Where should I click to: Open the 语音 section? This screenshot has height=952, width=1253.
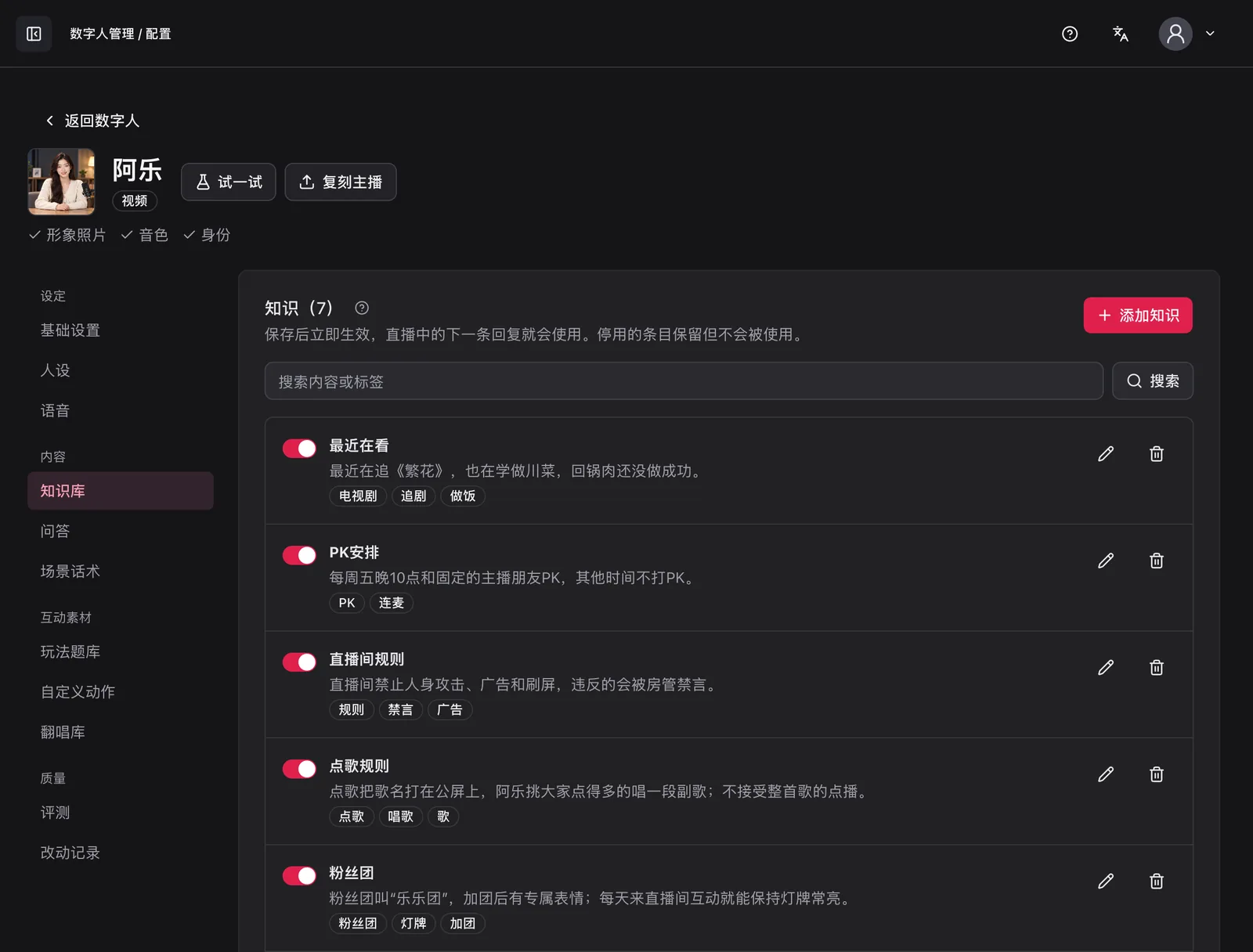pyautogui.click(x=121, y=411)
